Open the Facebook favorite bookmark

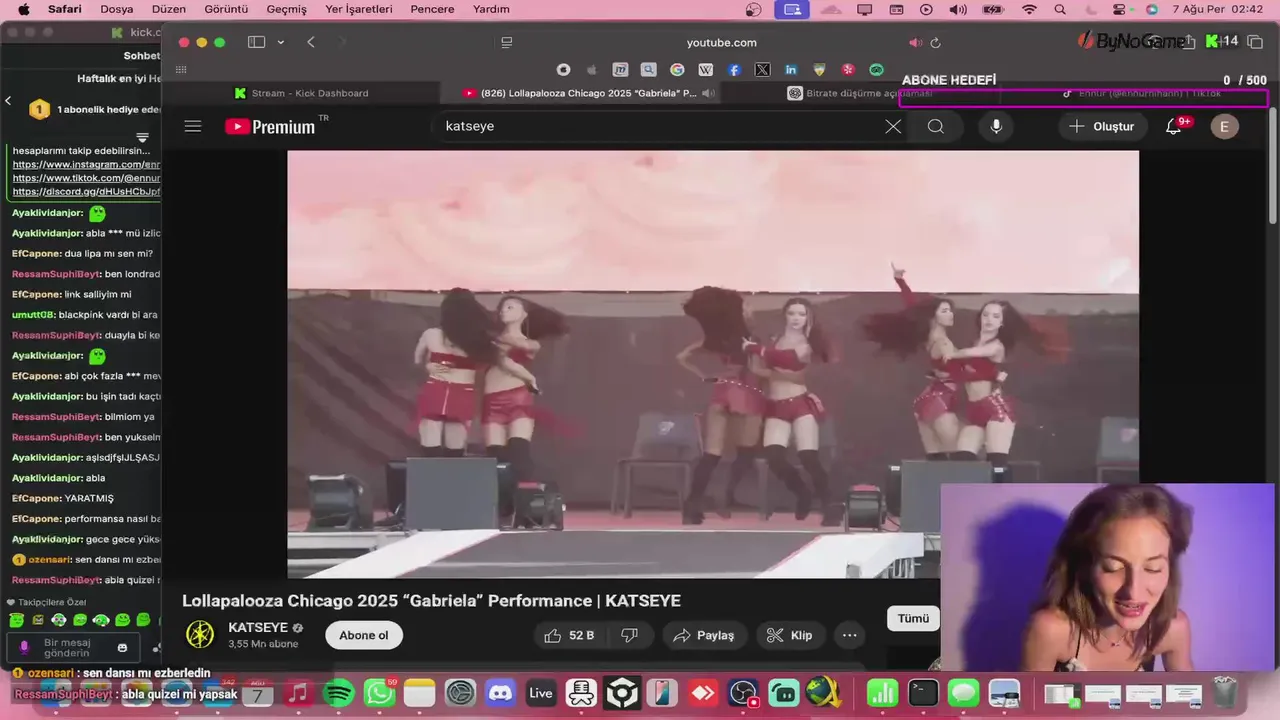tap(734, 70)
